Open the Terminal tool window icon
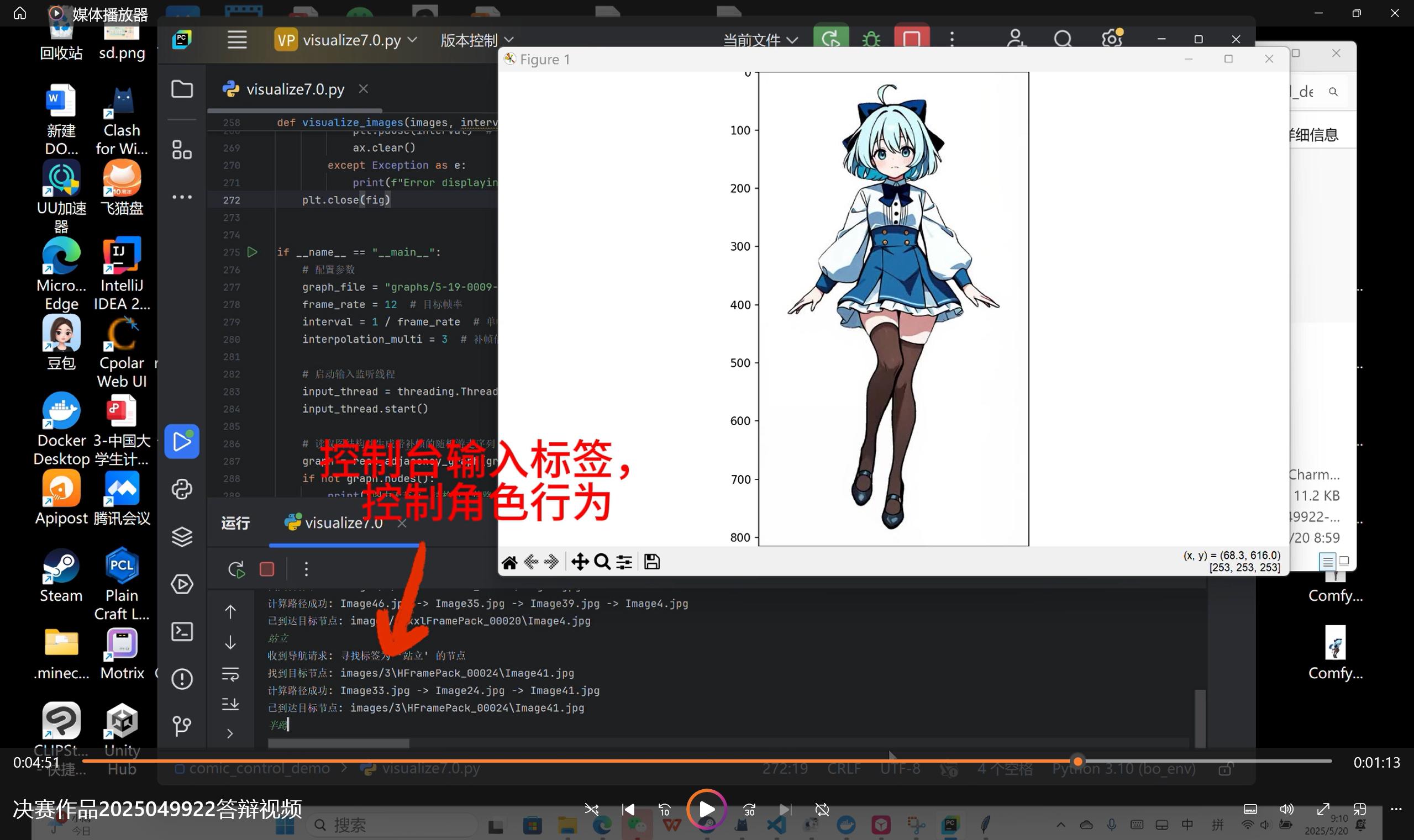The width and height of the screenshot is (1414, 840). (x=182, y=632)
